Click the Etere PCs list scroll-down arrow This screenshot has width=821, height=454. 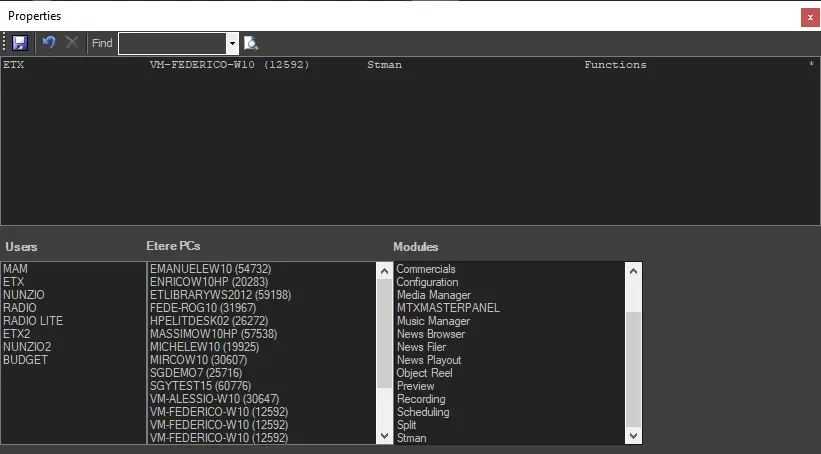385,436
